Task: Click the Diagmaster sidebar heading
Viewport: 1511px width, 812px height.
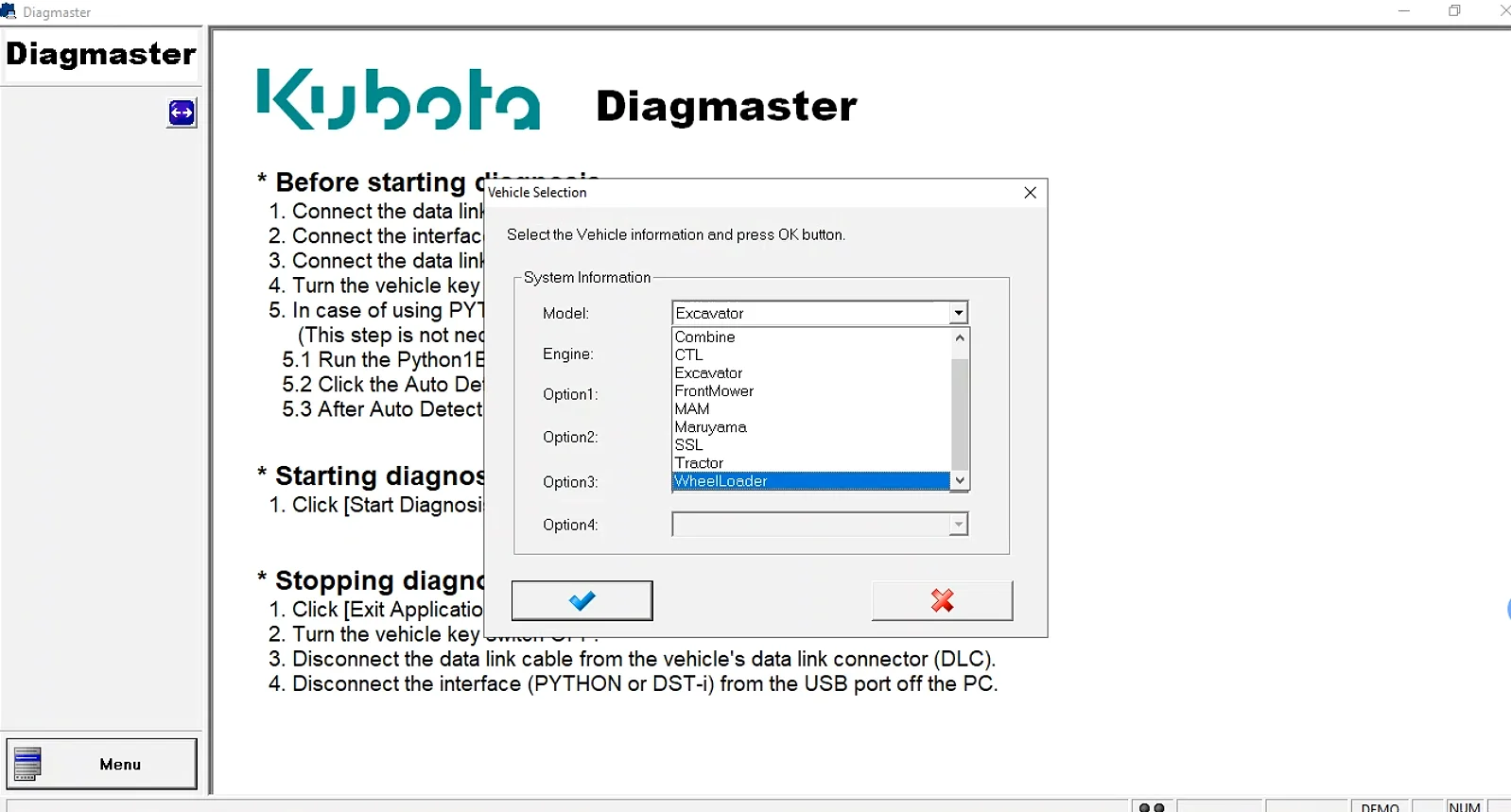Action: click(101, 54)
